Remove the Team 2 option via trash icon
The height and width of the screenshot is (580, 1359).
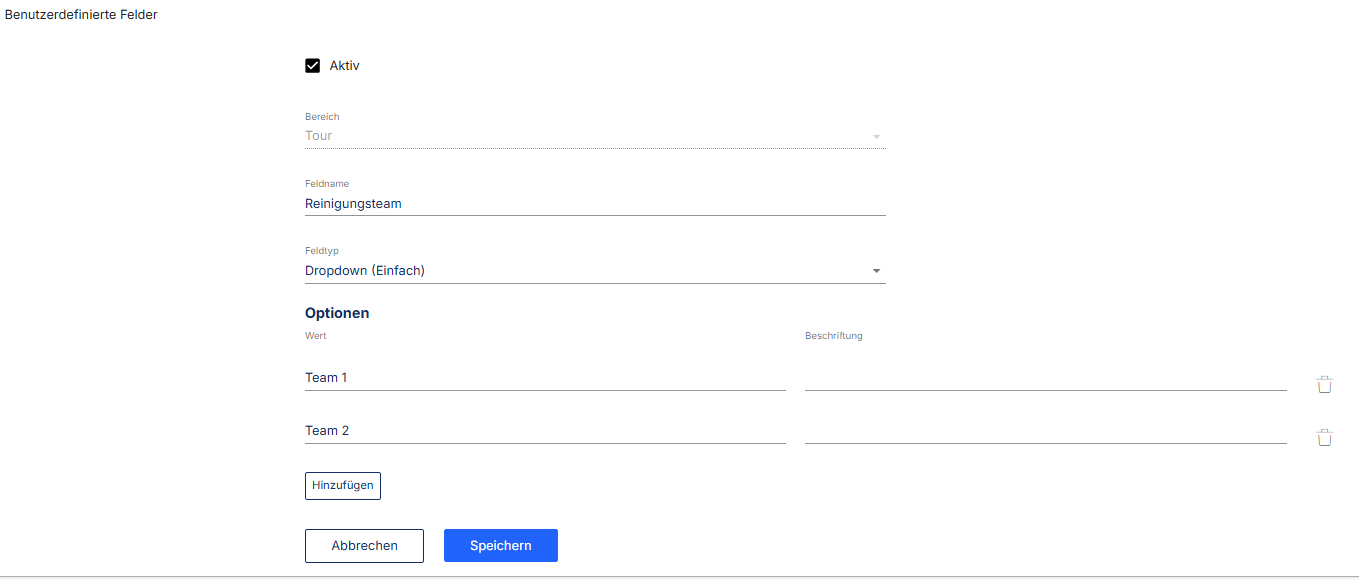(x=1324, y=438)
